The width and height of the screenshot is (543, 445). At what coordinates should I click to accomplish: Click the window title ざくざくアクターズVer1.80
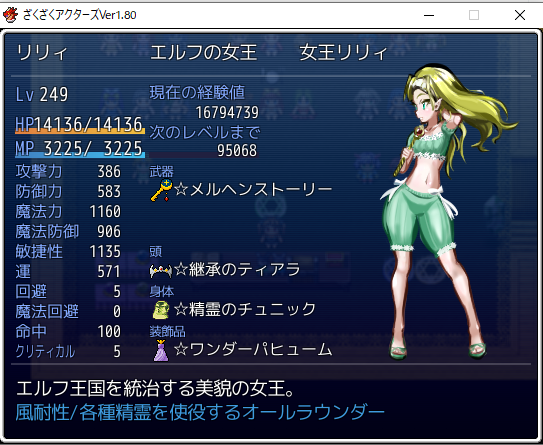click(x=79, y=15)
